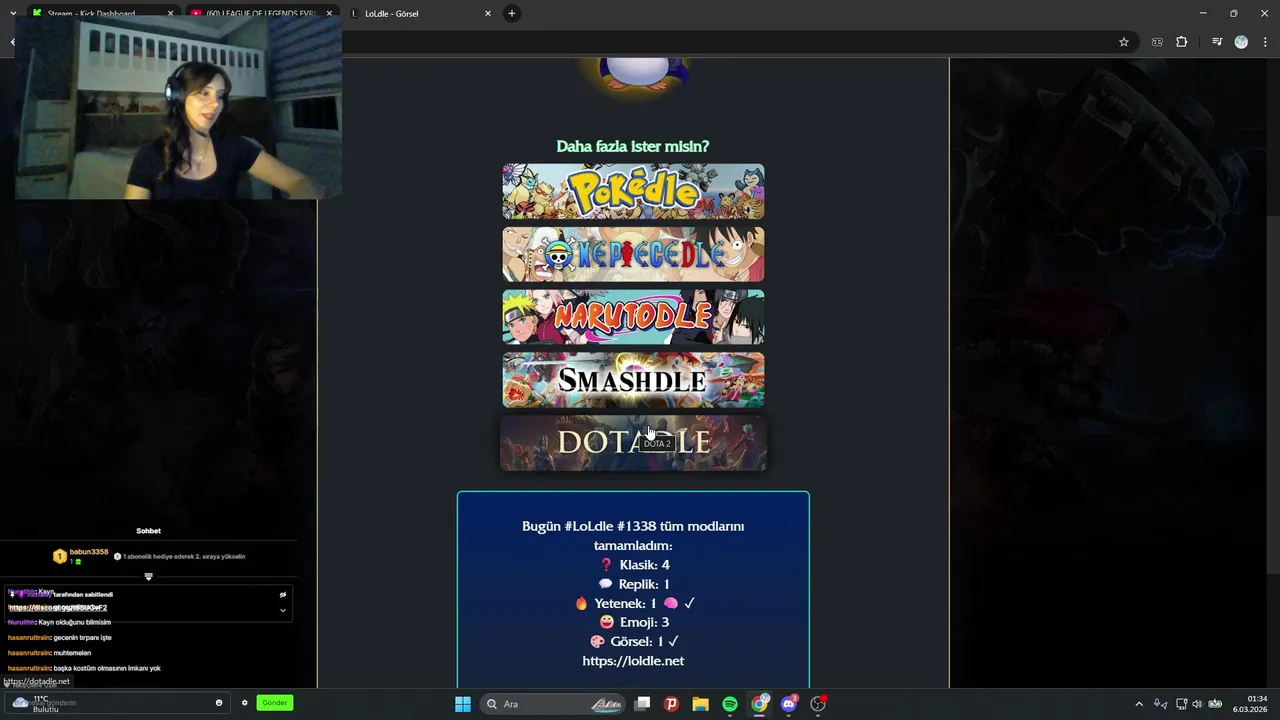Viewport: 1280px width, 720px height.
Task: Open the Windows Start menu
Action: pos(463,704)
